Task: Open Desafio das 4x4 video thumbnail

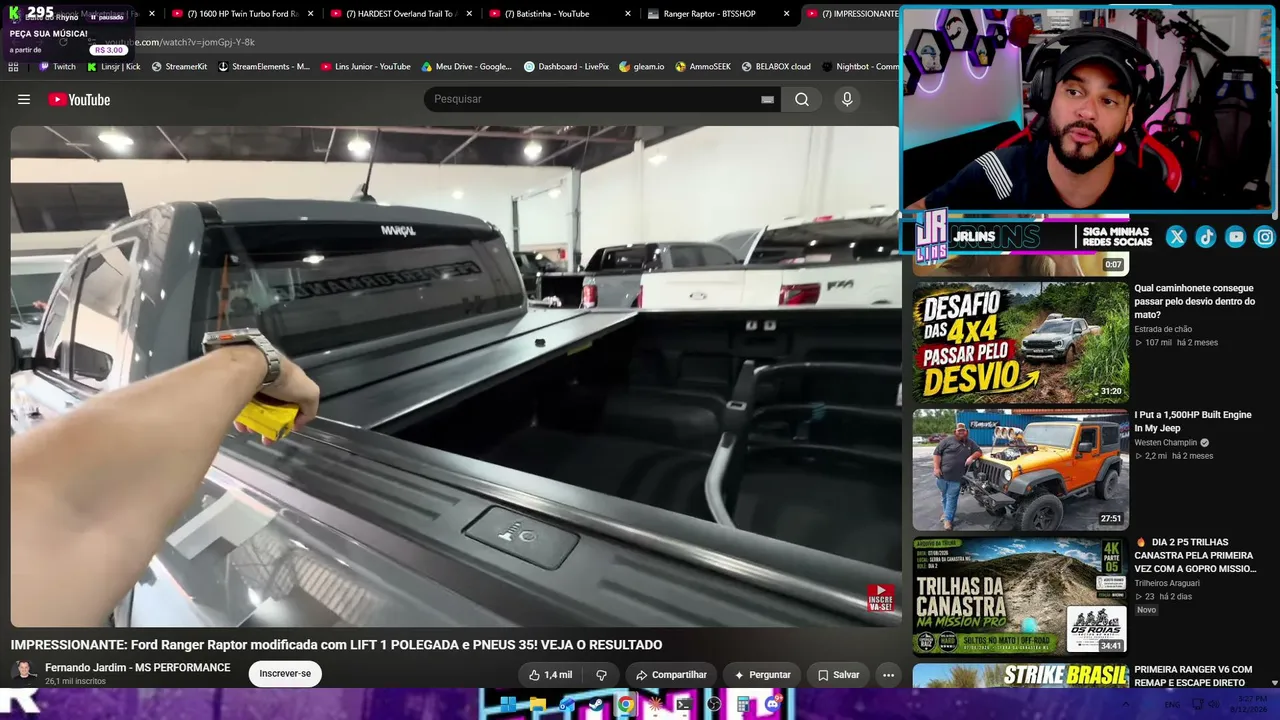Action: click(1020, 342)
